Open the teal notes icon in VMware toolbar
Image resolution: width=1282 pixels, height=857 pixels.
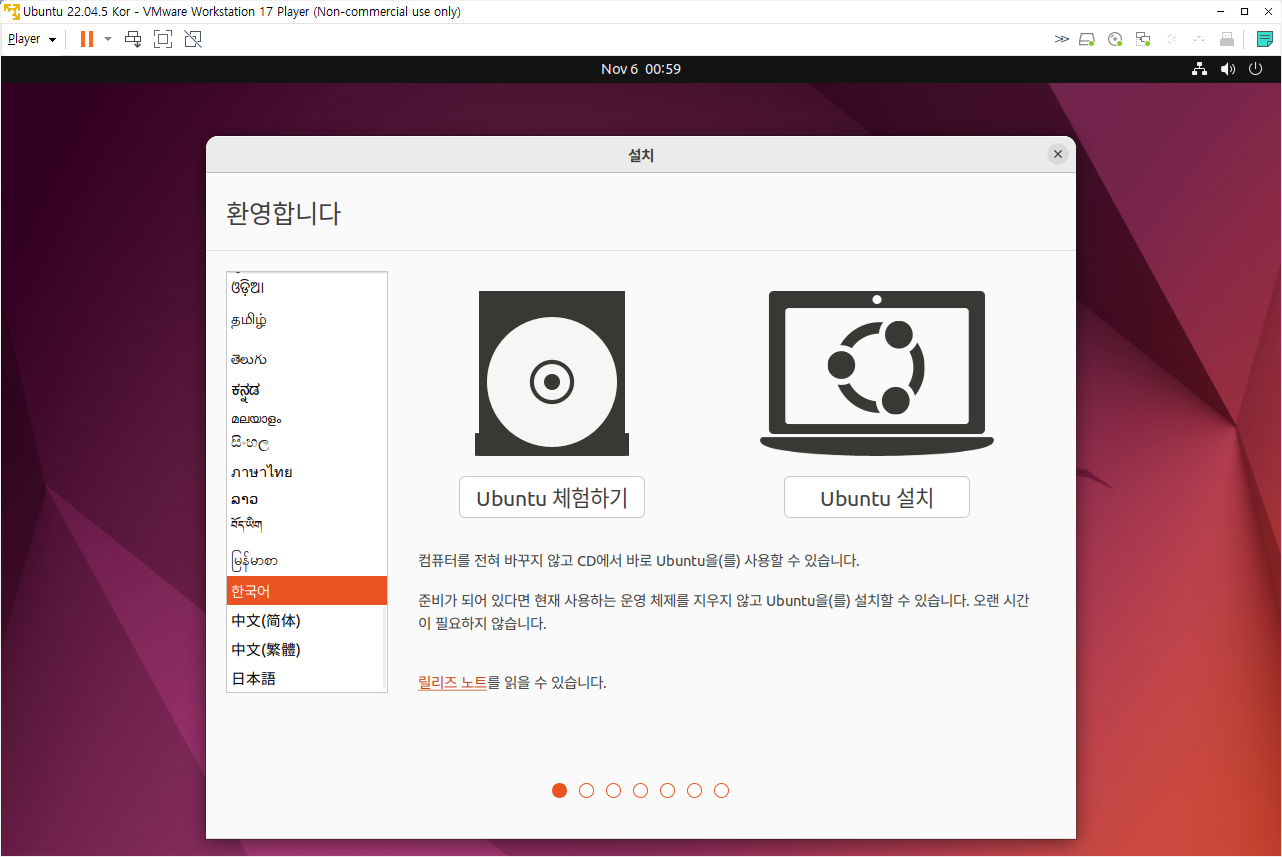1265,39
